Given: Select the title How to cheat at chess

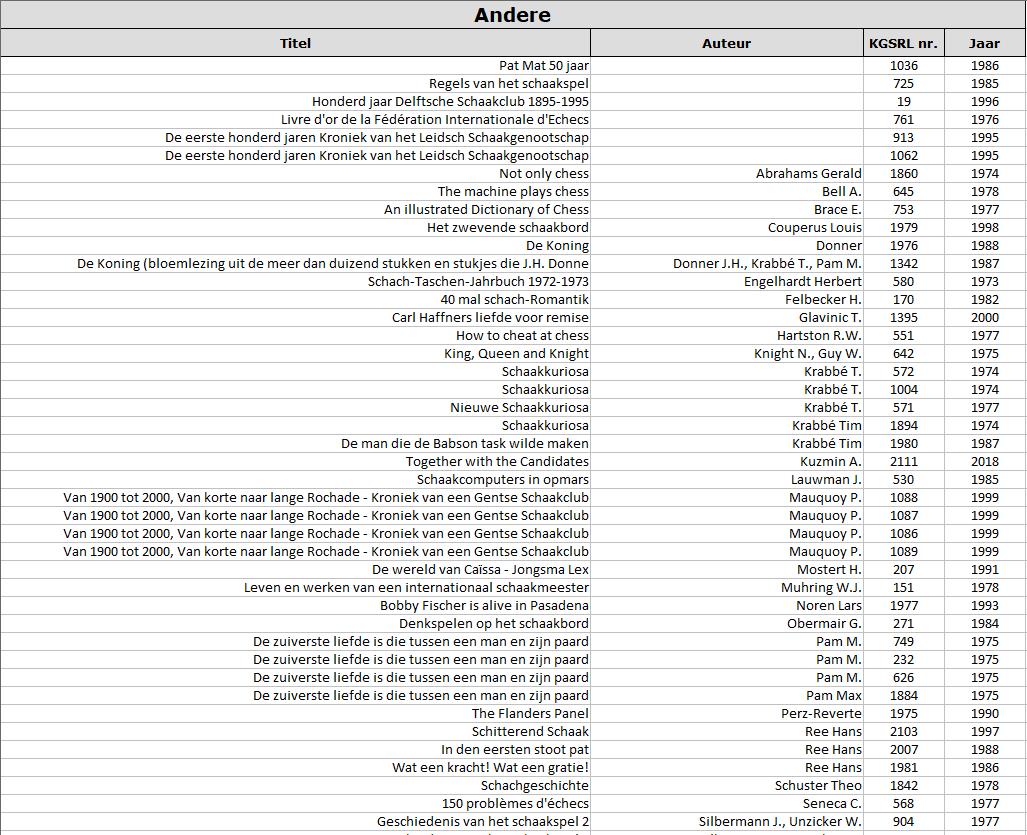Looking at the screenshot, I should tap(522, 336).
